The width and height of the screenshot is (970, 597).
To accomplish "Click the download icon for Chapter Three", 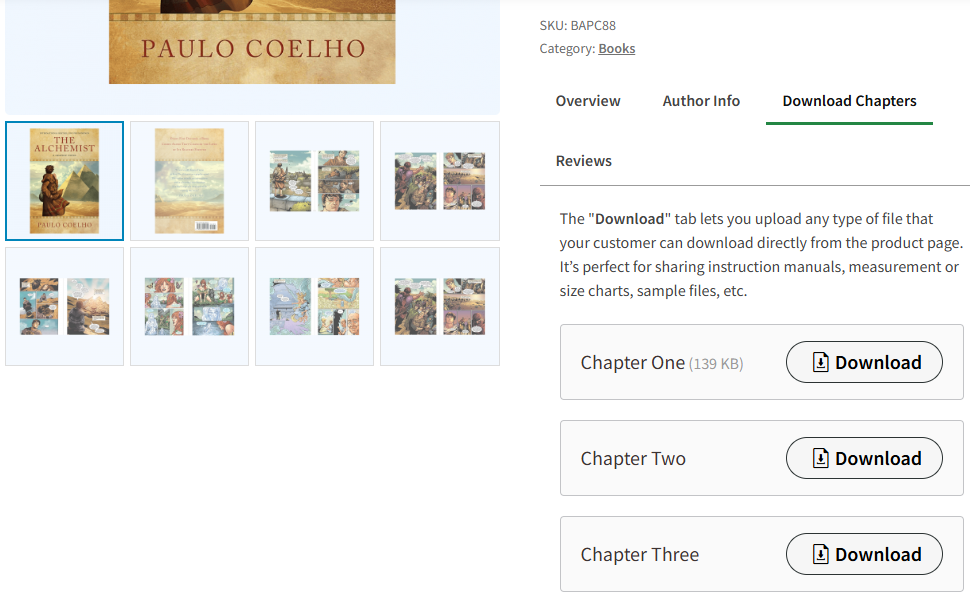I will (x=821, y=555).
